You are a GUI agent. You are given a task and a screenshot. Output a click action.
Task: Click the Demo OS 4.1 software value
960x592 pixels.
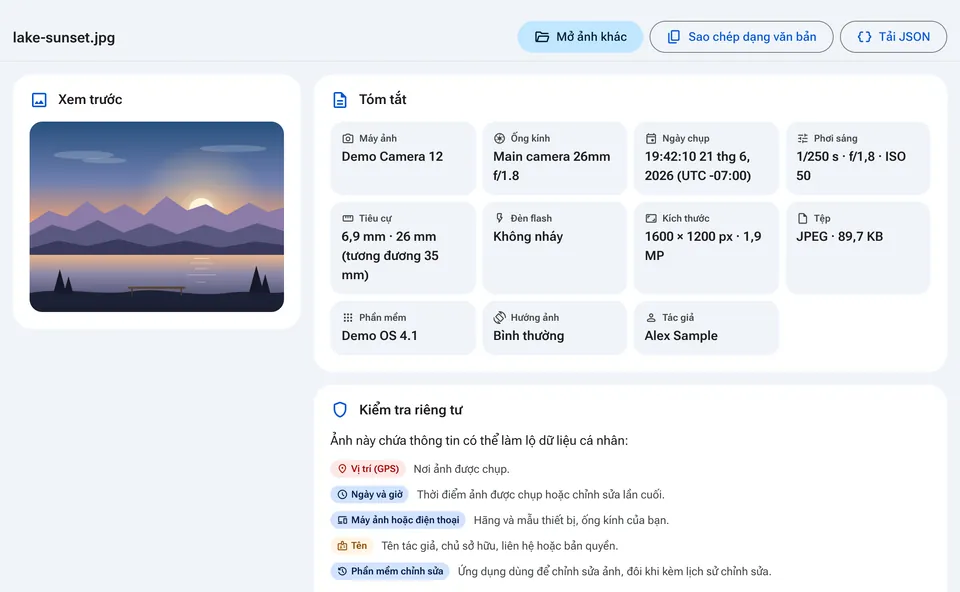point(380,336)
